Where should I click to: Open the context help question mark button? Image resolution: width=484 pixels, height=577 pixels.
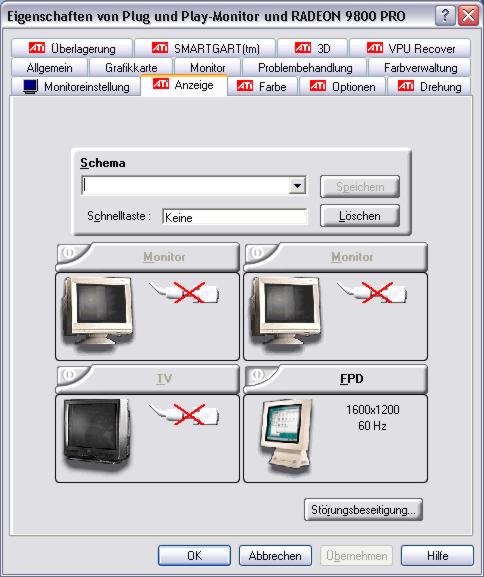click(445, 16)
